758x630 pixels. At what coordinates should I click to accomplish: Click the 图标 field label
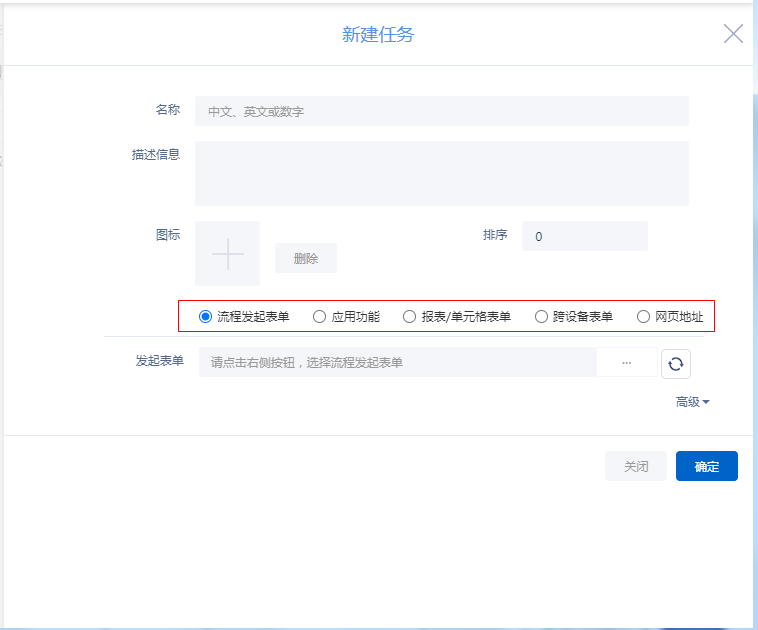click(x=168, y=235)
